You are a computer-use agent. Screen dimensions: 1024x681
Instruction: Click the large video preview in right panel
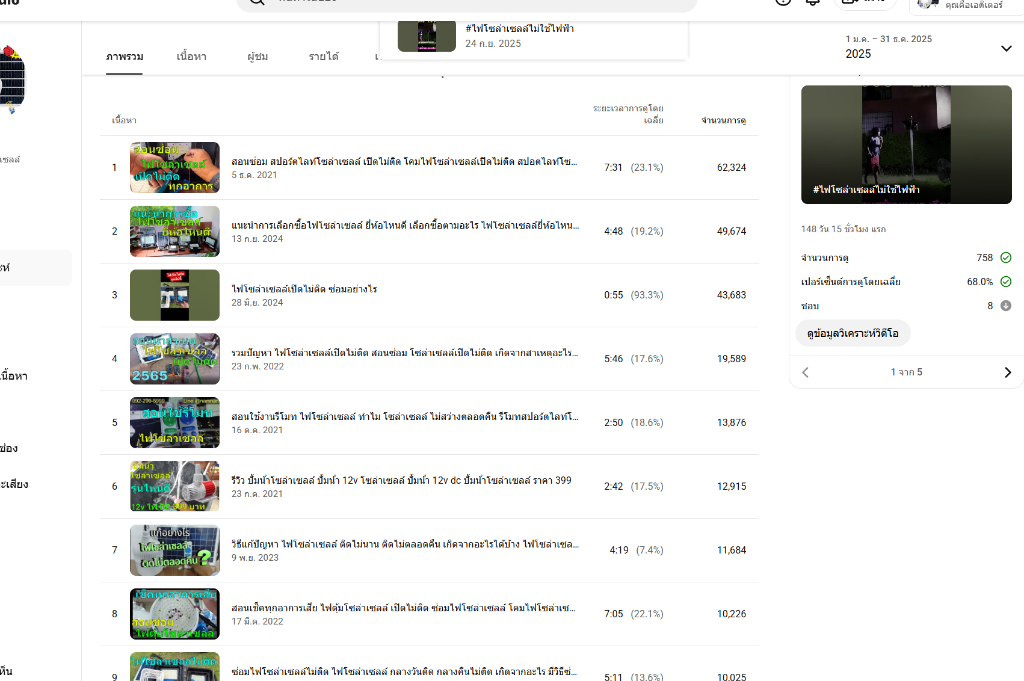[x=906, y=144]
